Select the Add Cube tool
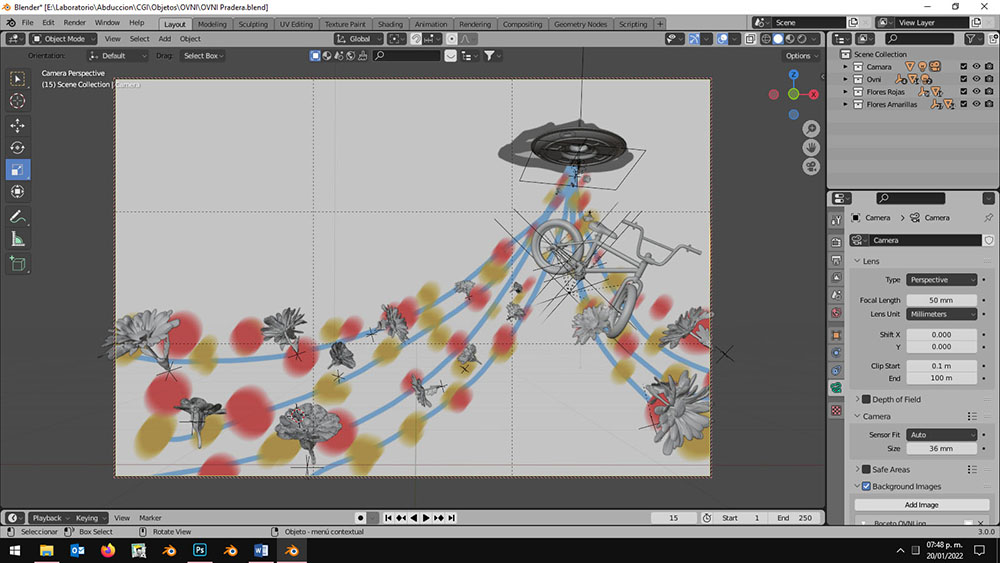 coord(18,264)
